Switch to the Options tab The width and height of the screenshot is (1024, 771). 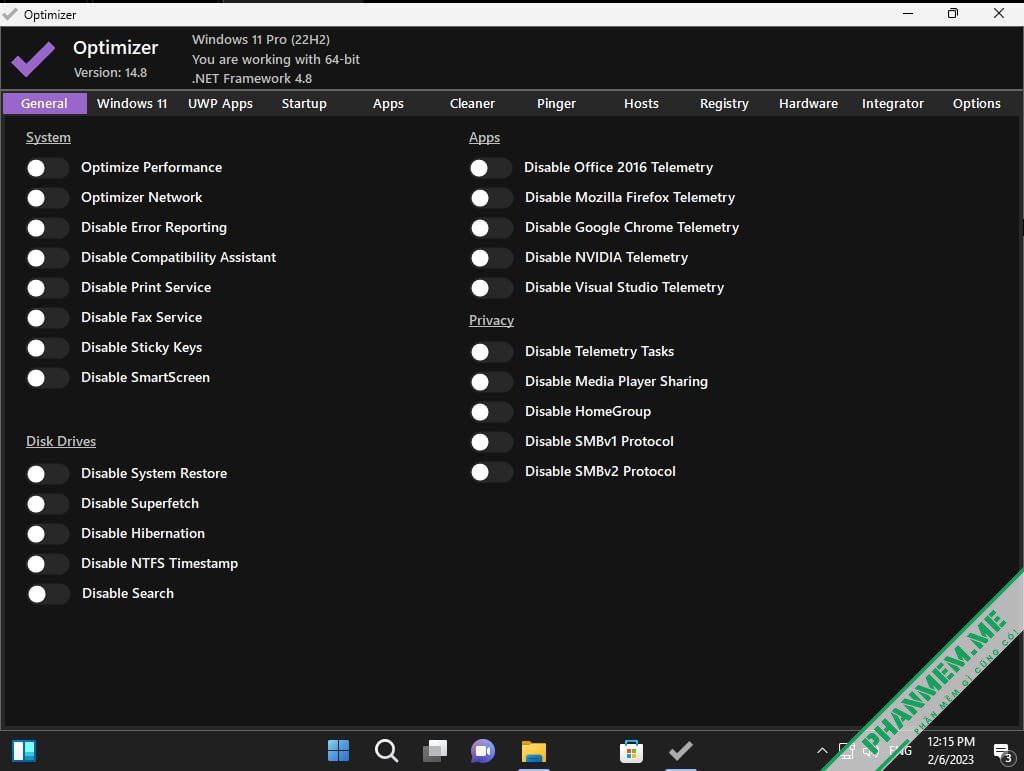point(976,104)
